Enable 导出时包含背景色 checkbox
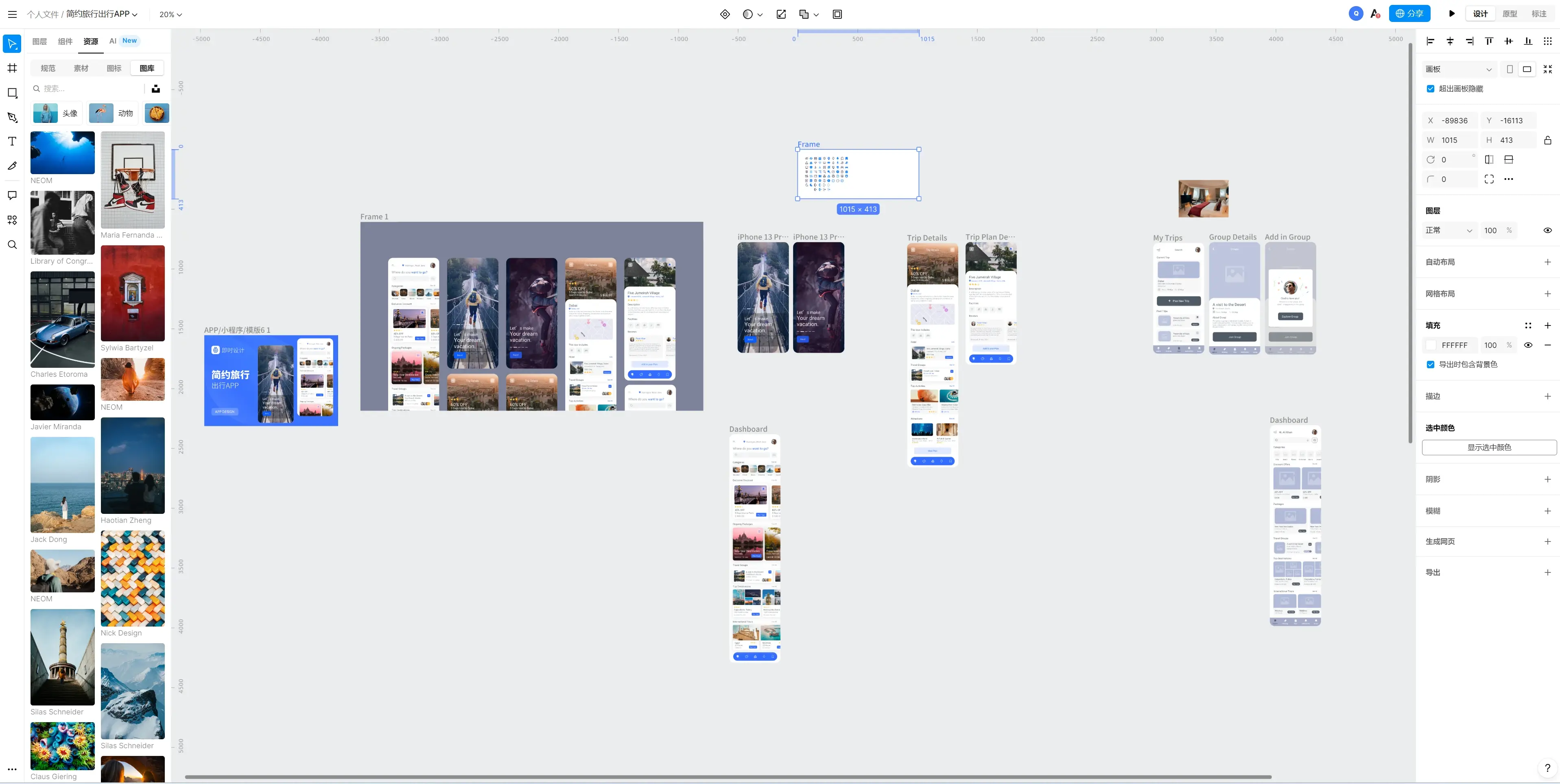 tap(1431, 364)
